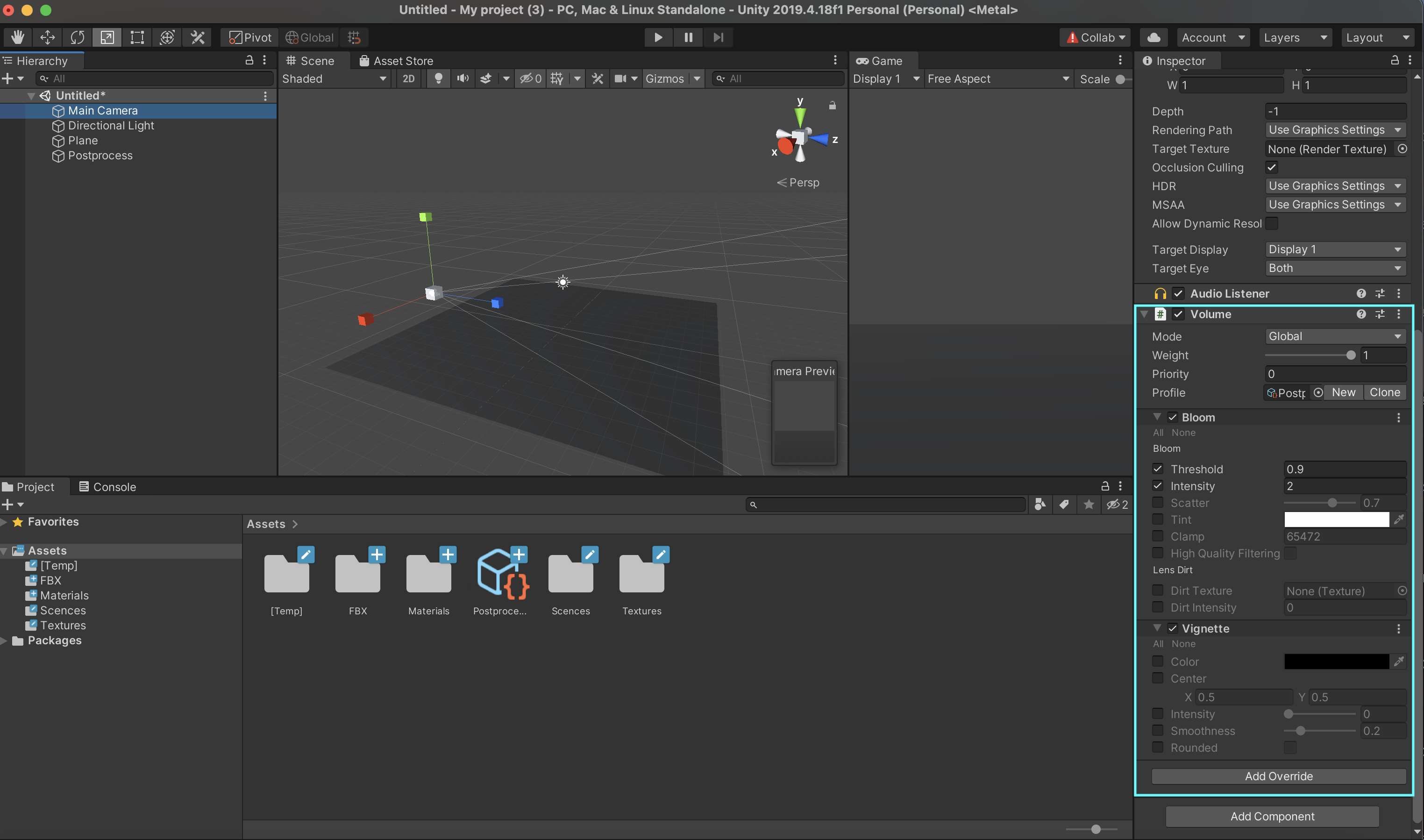This screenshot has height=840, width=1424.
Task: Uncheck Bloom Threshold override
Action: tap(1158, 469)
